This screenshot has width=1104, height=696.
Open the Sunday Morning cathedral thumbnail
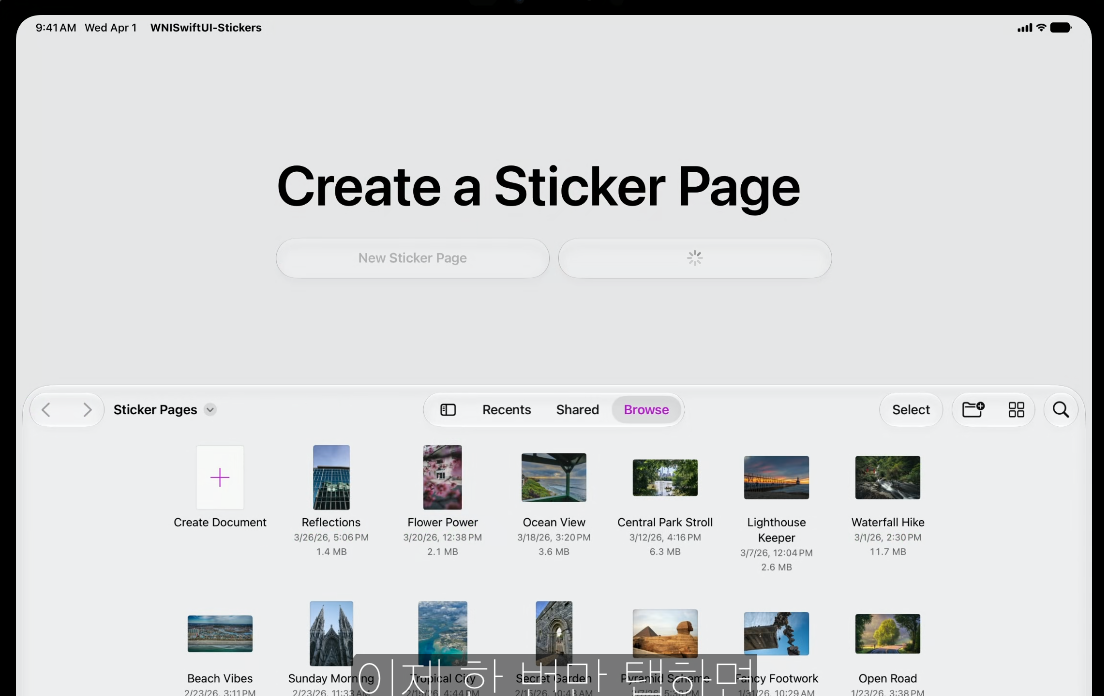(331, 633)
